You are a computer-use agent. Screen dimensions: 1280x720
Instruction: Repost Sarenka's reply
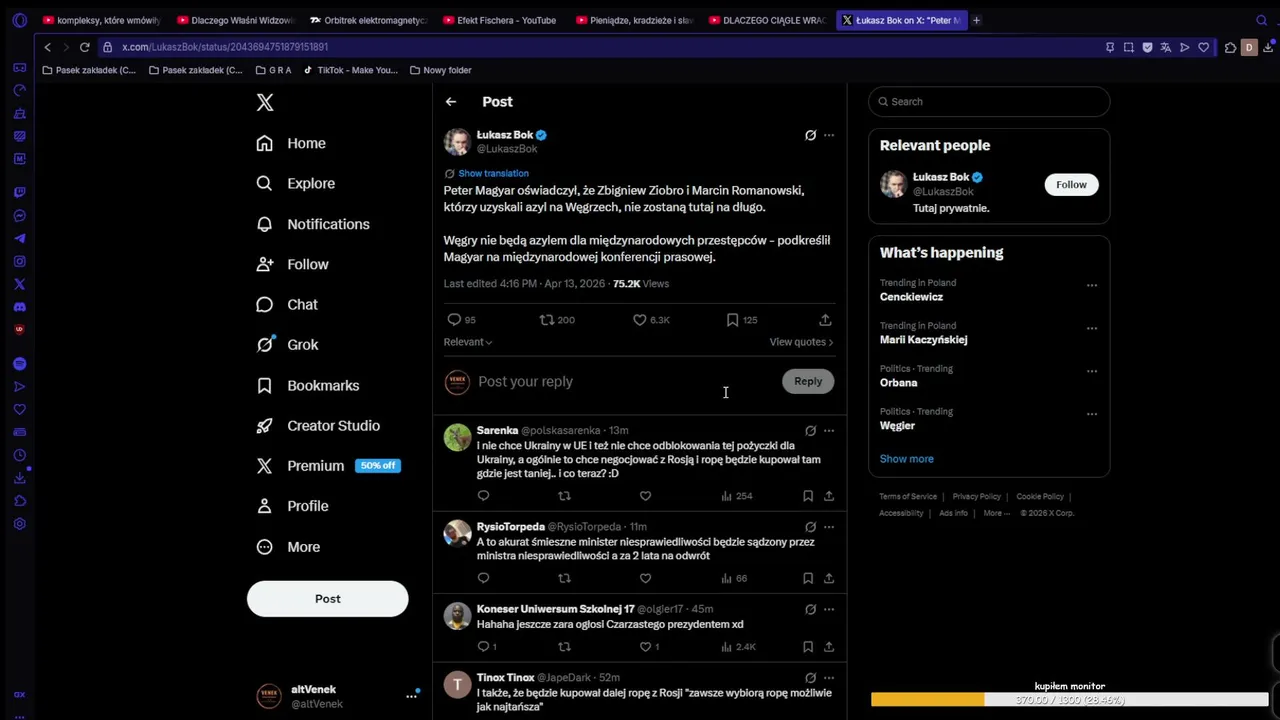click(564, 496)
